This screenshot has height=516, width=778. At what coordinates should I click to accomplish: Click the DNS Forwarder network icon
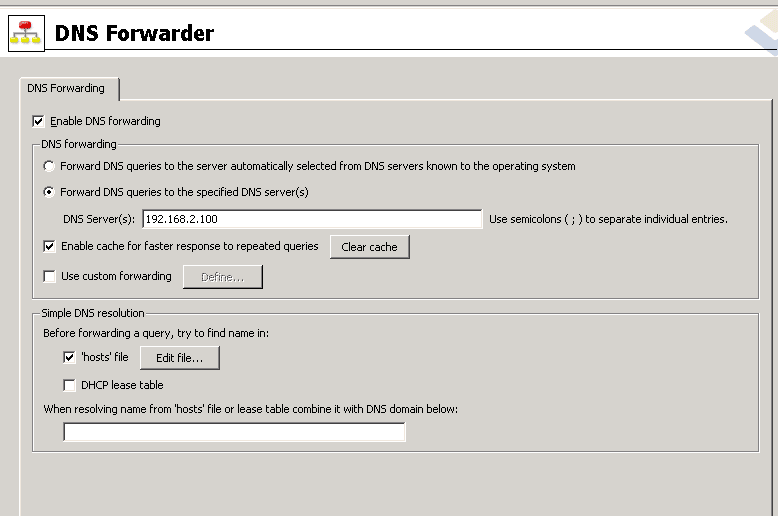[26, 33]
